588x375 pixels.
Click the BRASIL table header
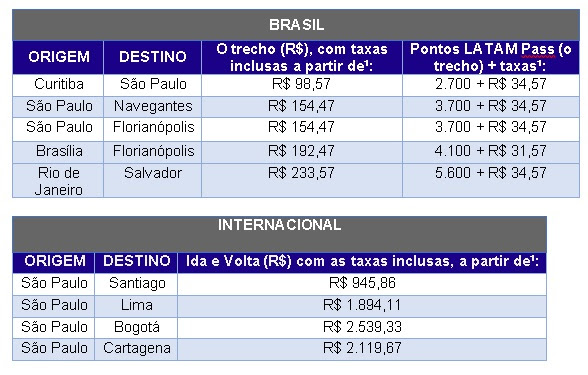[x=296, y=25]
